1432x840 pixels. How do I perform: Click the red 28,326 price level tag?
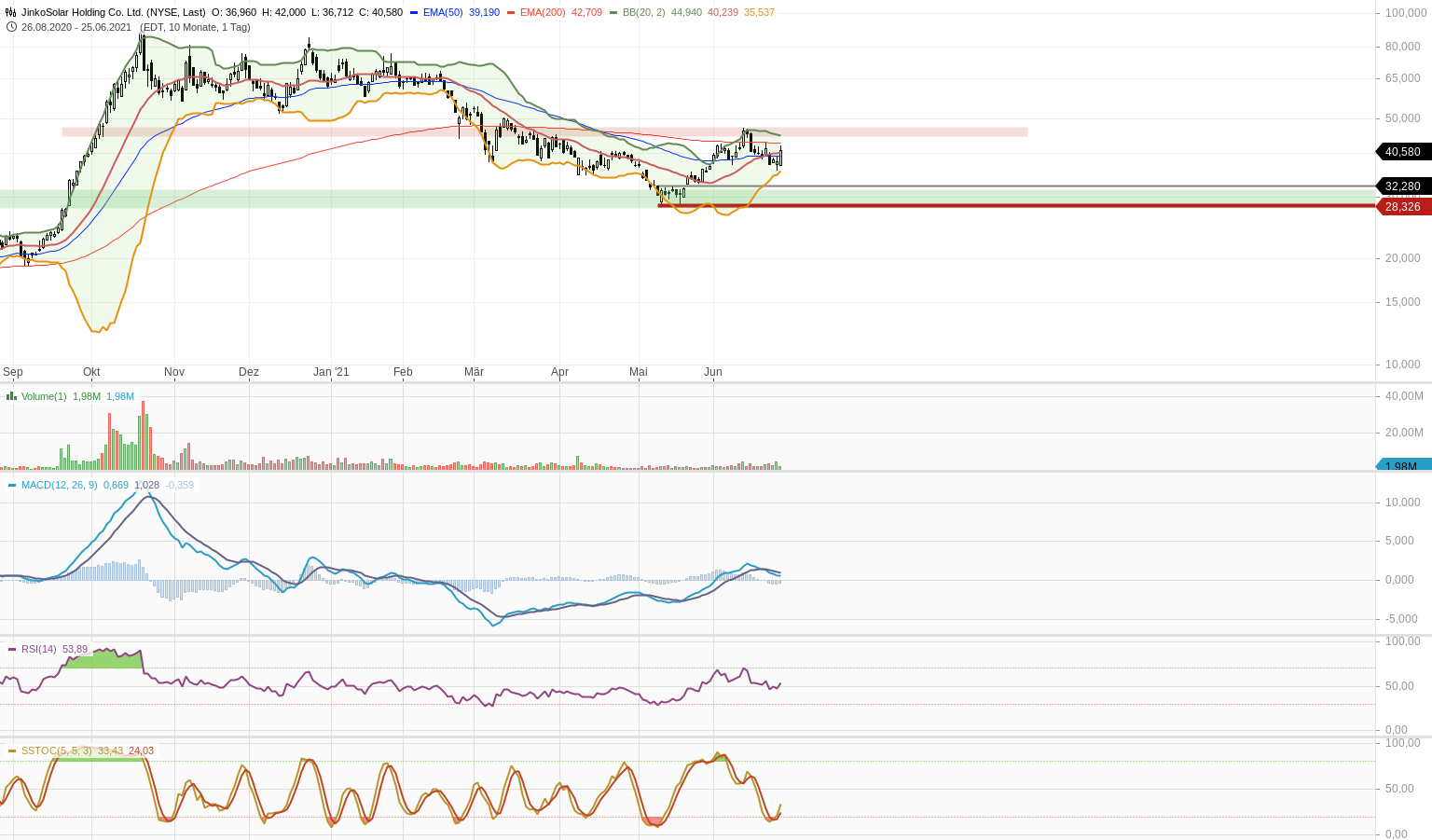(1403, 207)
